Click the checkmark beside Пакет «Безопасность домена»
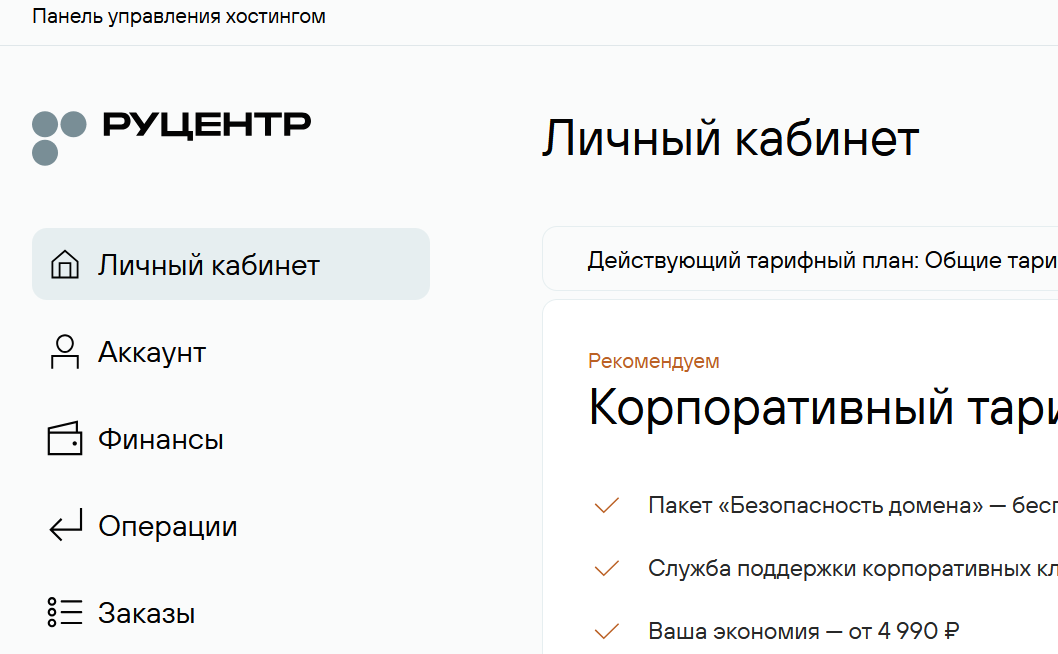The height and width of the screenshot is (654, 1058). (607, 506)
